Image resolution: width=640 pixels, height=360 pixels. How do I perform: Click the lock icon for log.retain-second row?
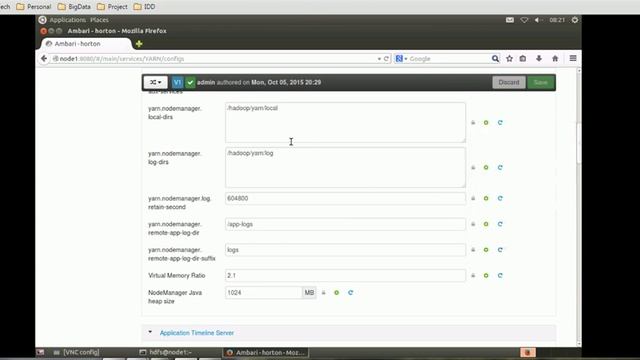[x=473, y=198]
